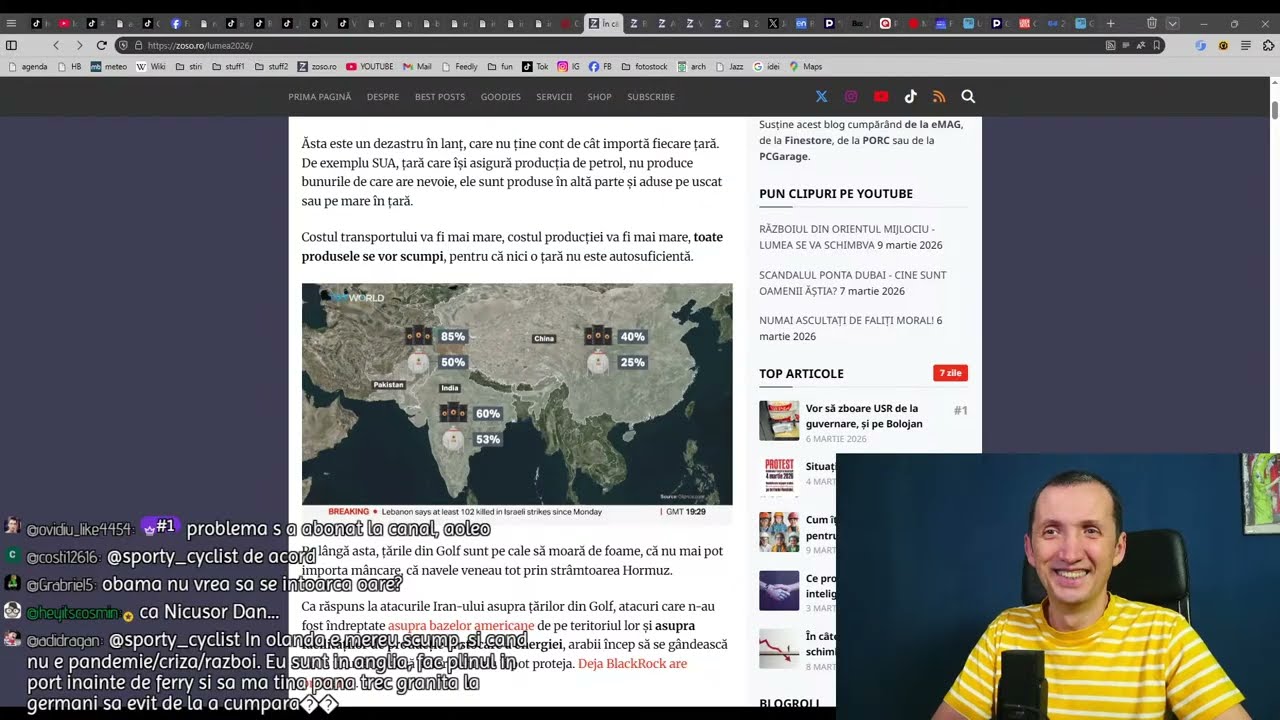This screenshot has width=1280, height=720.
Task: Open the agenda bookmark
Action: pyautogui.click(x=27, y=67)
